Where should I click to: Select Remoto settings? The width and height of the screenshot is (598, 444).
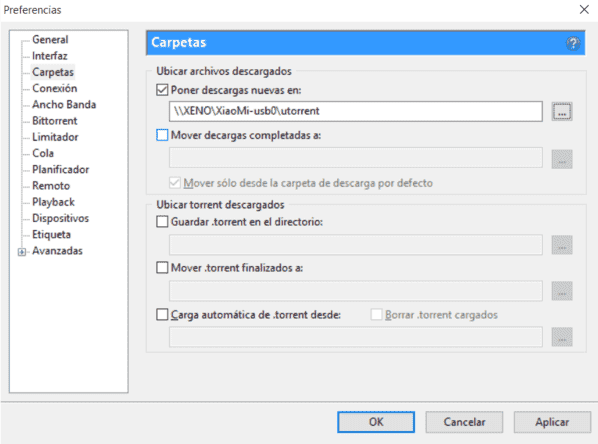pyautogui.click(x=51, y=186)
